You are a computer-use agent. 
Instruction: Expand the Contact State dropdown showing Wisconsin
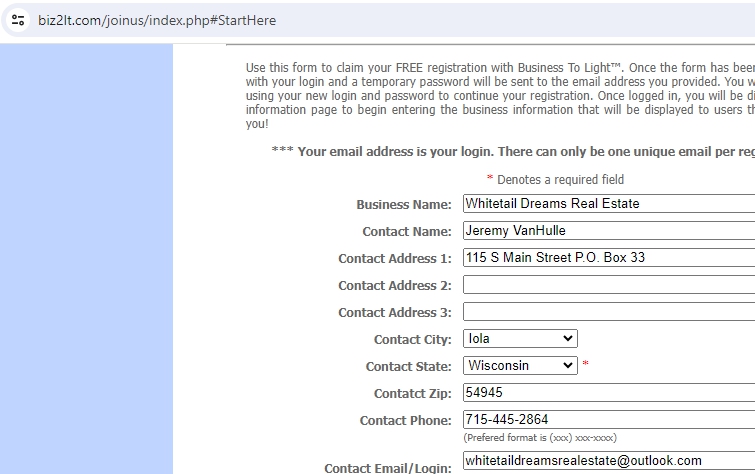point(520,366)
